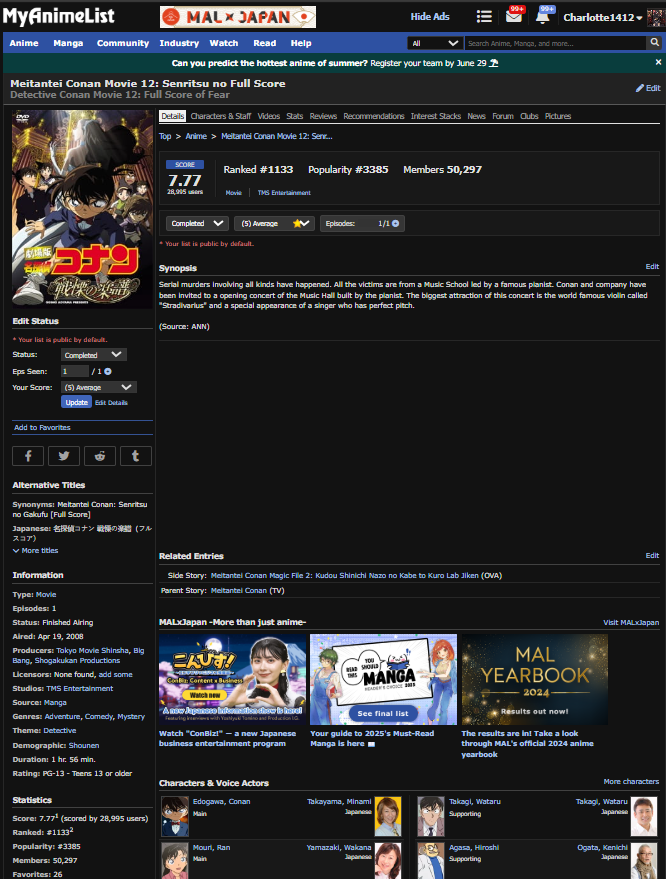Click the anime DVD cover poster

[82, 209]
